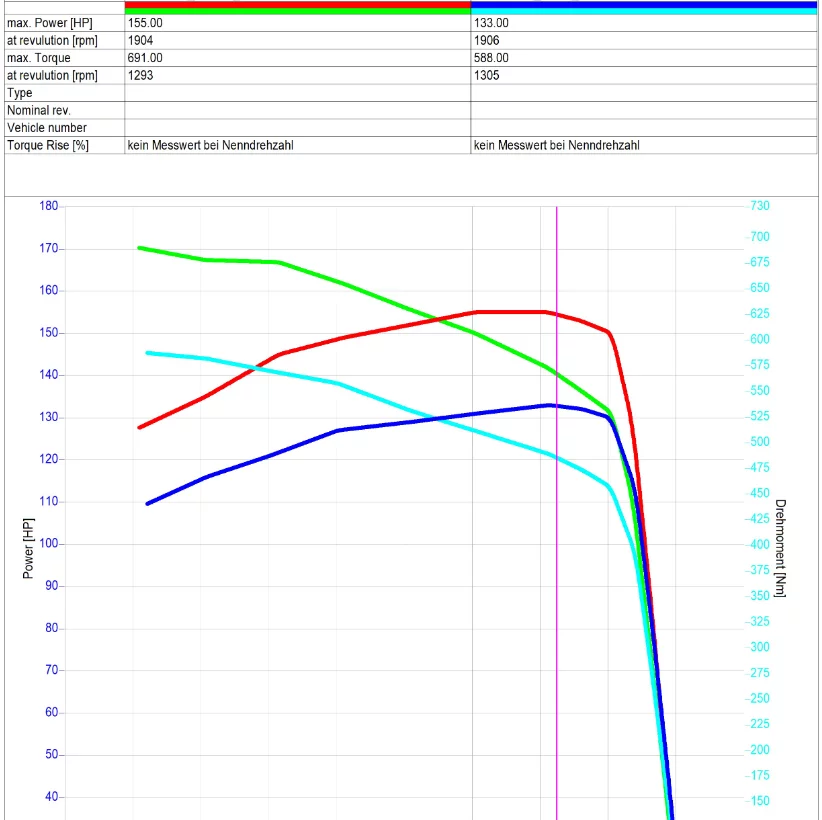Click the Power [HP] axis title
Screen dimensions: 822x820
[x=28, y=548]
